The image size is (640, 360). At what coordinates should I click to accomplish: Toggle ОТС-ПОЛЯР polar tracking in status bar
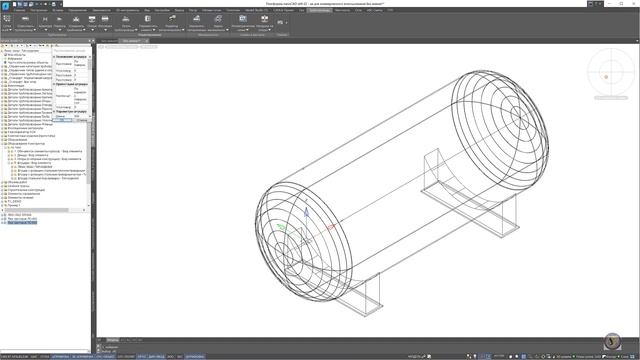[126, 357]
